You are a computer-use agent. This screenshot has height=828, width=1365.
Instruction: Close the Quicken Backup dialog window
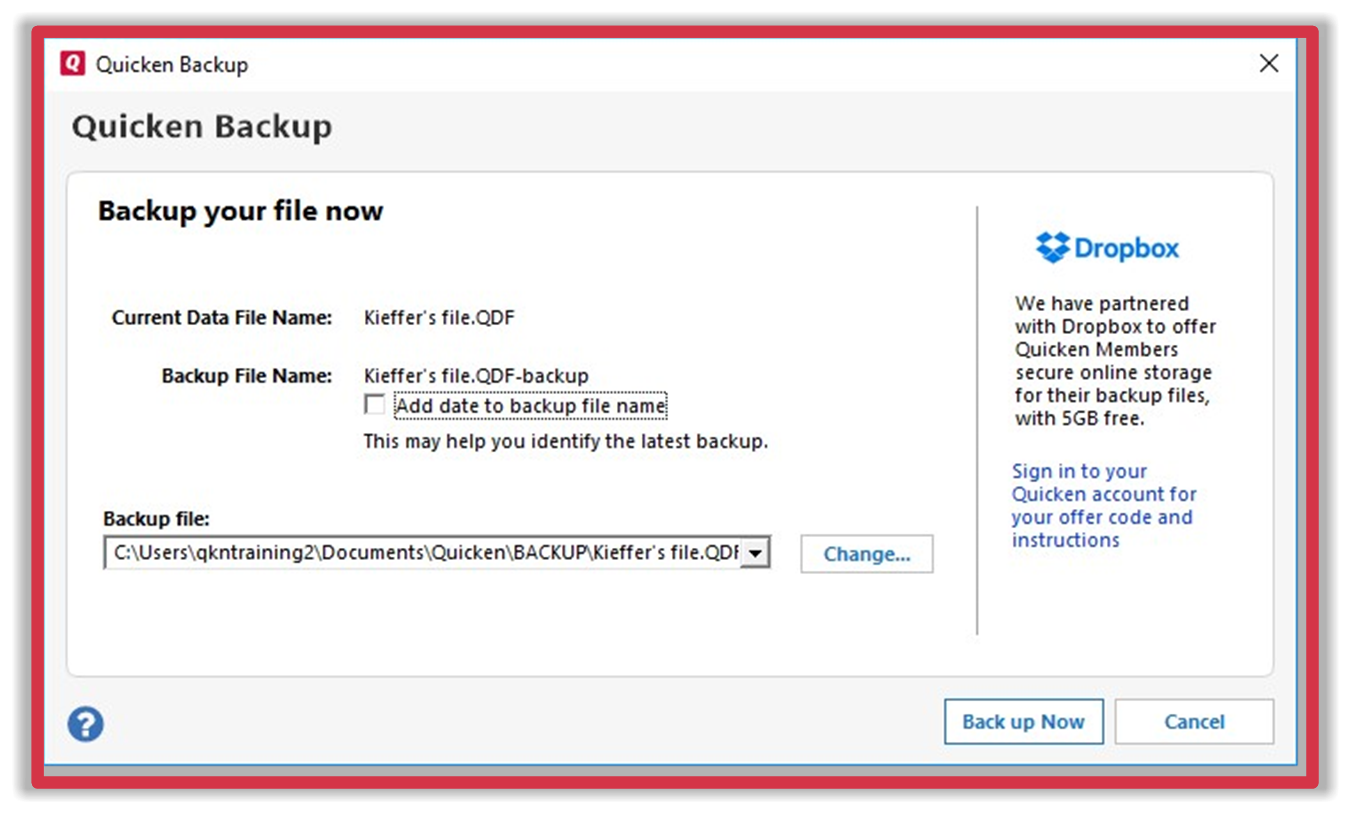1268,64
